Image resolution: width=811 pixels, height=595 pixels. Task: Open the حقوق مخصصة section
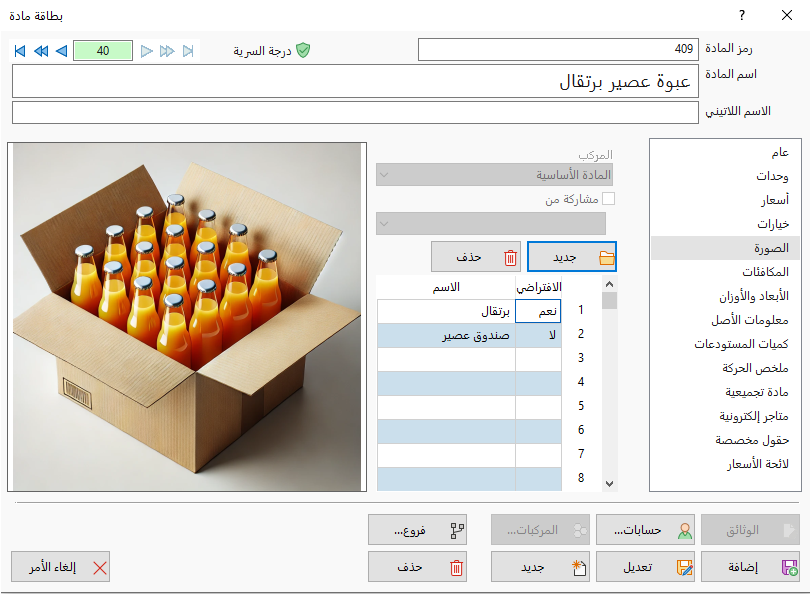[x=726, y=440]
